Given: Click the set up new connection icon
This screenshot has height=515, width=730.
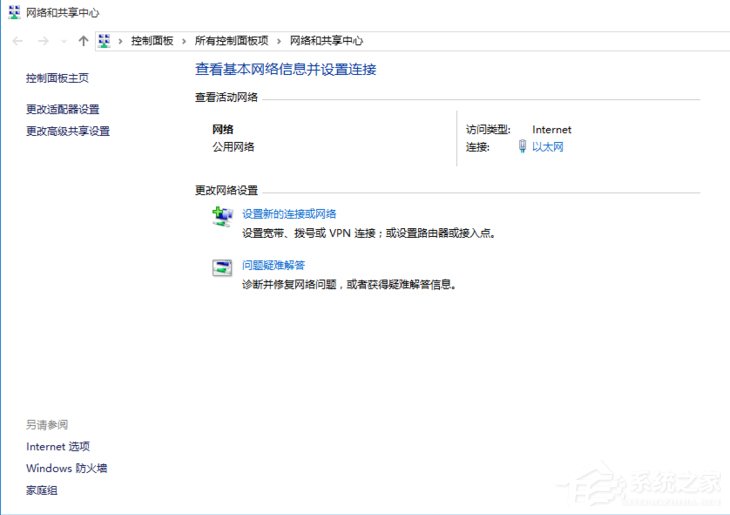Looking at the screenshot, I should pos(222,217).
